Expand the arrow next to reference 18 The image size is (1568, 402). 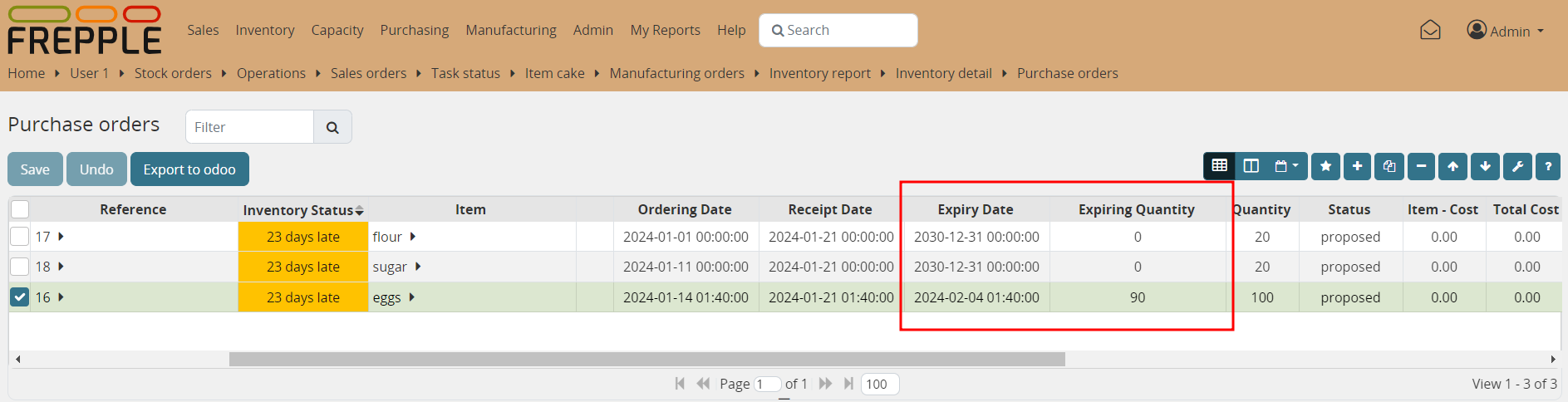pos(61,267)
